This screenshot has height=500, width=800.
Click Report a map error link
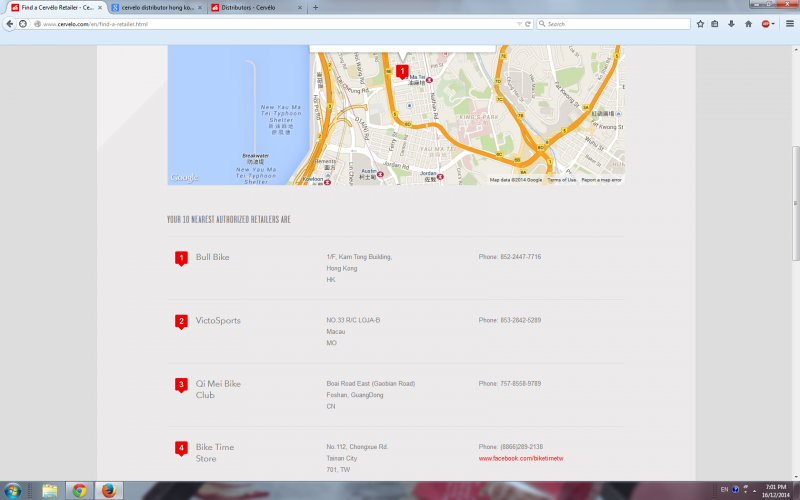tap(601, 180)
